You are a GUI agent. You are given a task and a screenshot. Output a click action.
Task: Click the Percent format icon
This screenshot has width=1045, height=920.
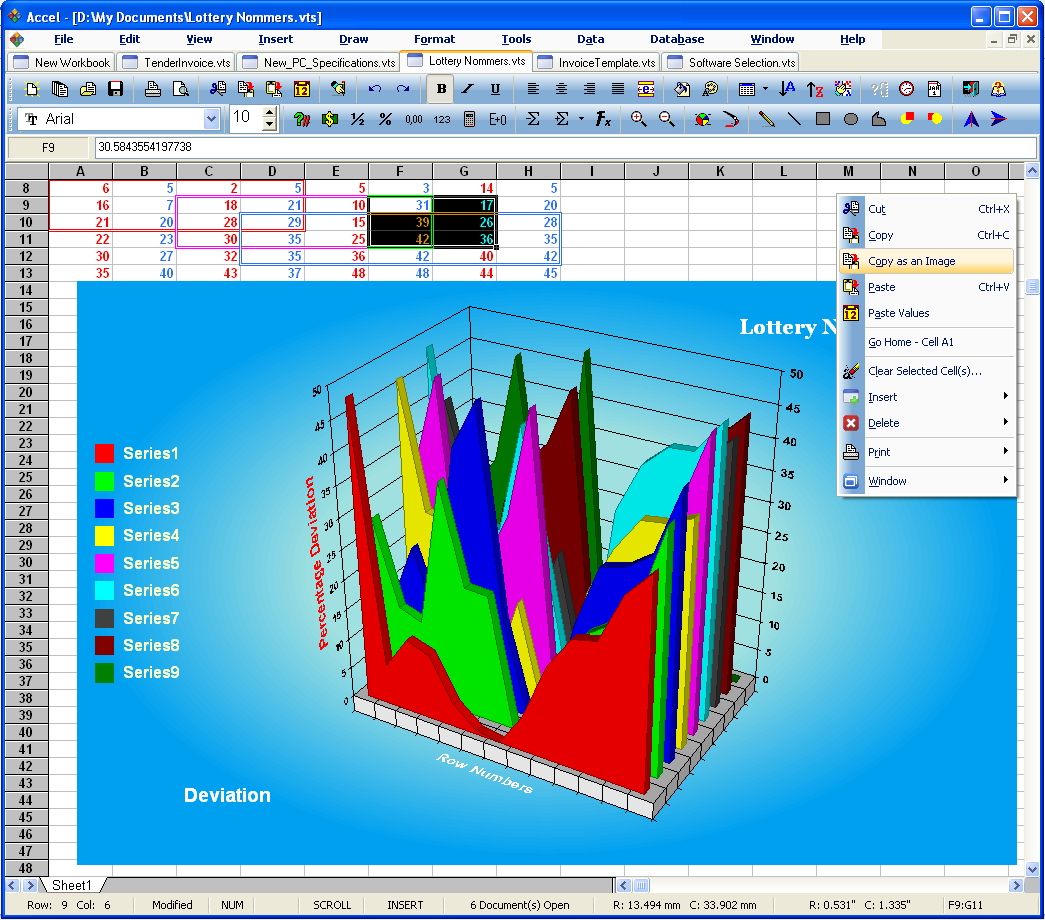click(x=385, y=119)
